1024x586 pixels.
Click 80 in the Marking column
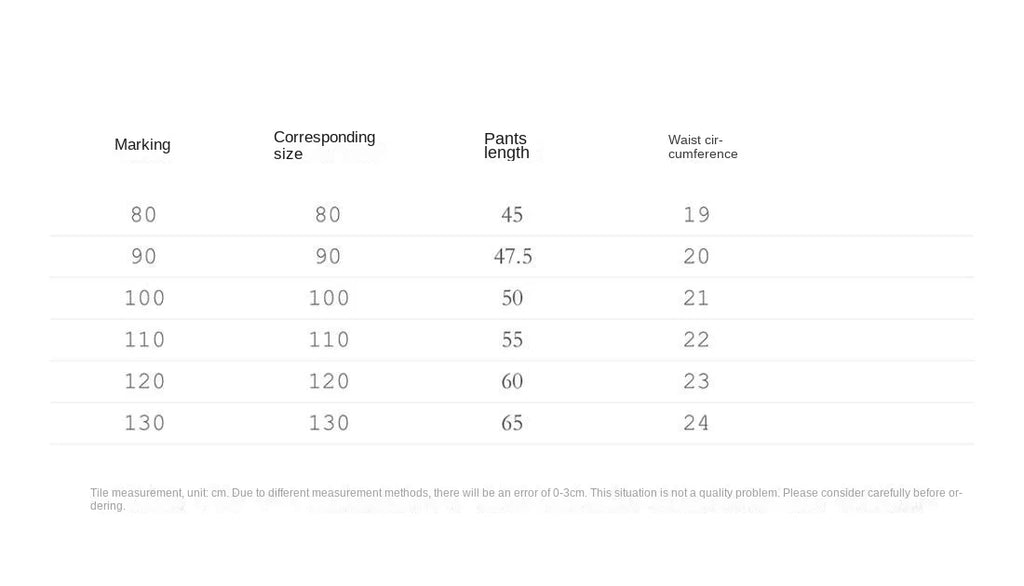[x=143, y=214]
